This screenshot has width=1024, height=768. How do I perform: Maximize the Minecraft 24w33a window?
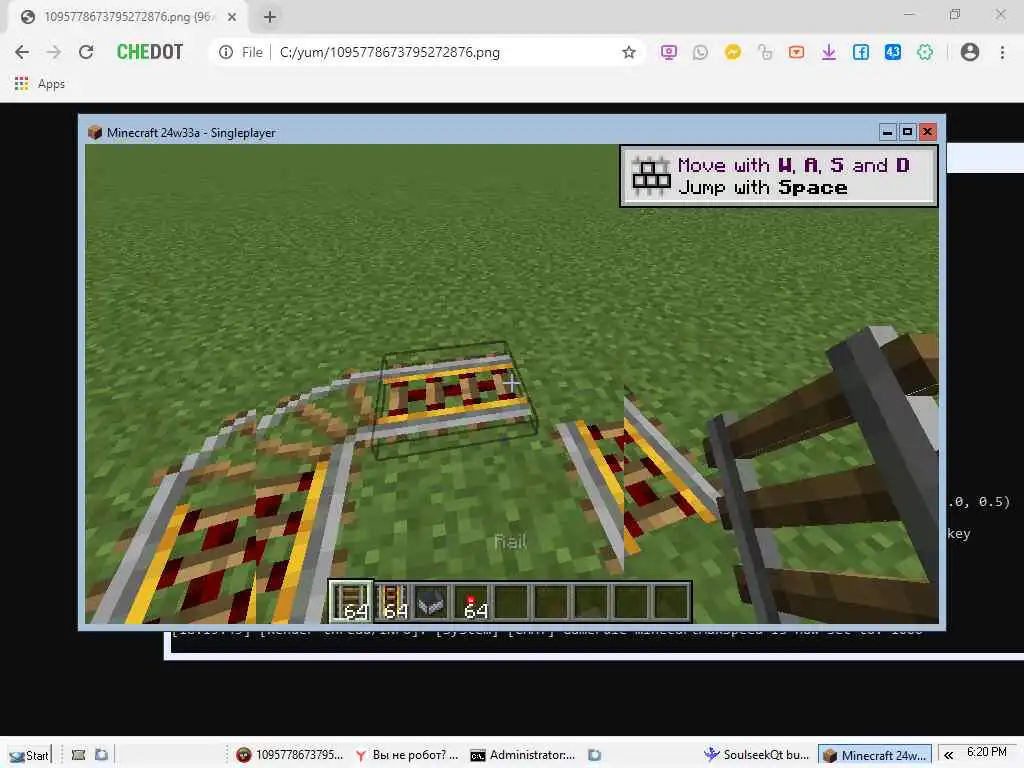907,132
